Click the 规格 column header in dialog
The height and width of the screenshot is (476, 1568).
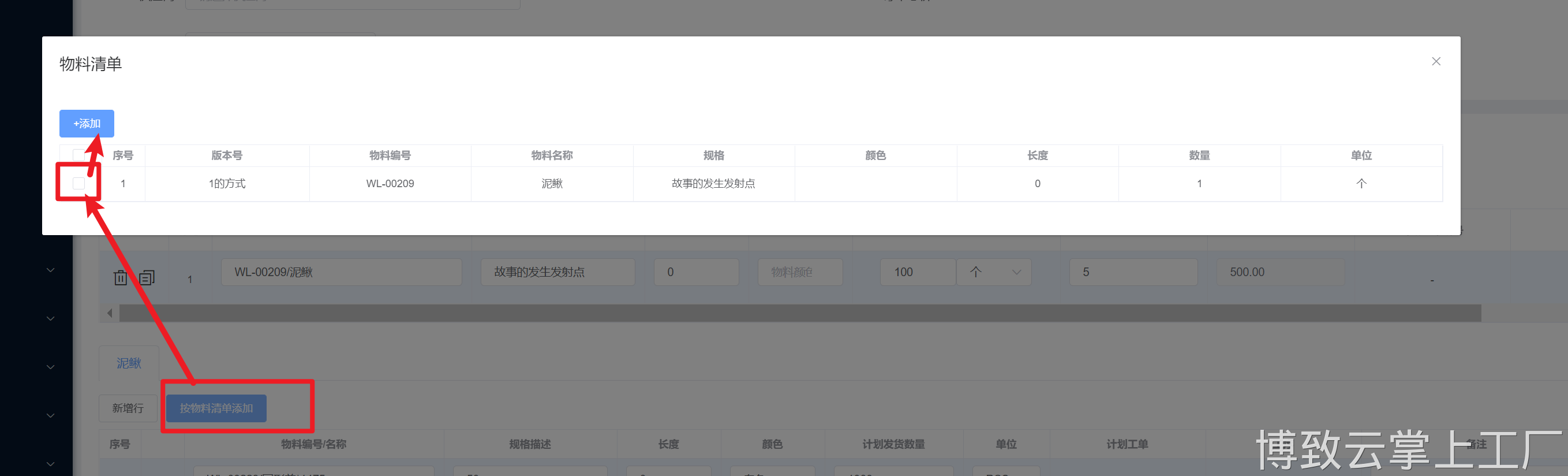[x=713, y=155]
